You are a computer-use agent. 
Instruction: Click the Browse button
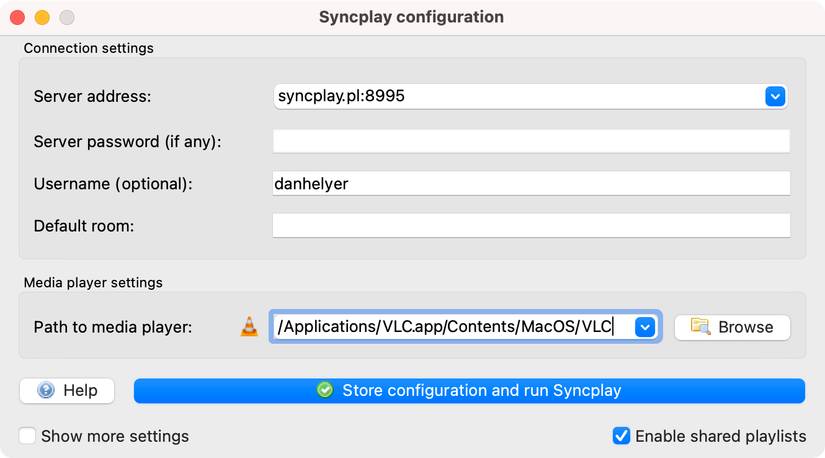pyautogui.click(x=732, y=327)
